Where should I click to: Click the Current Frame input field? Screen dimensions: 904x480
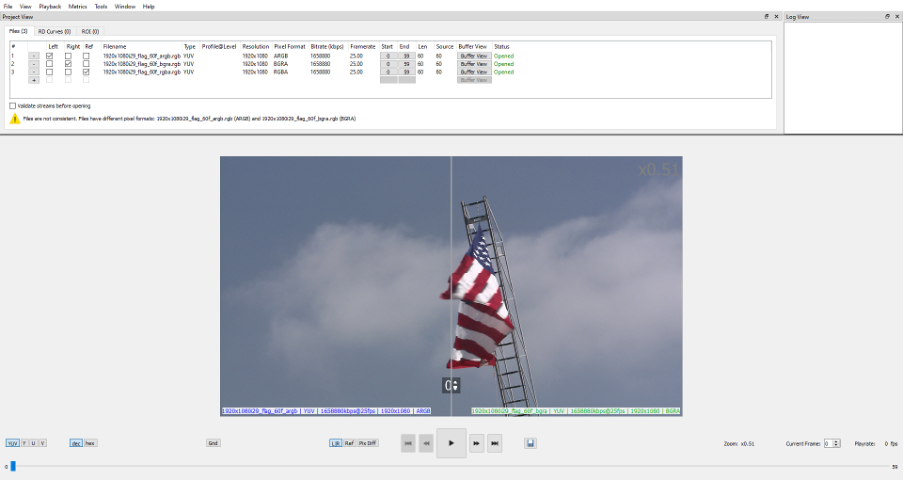click(x=828, y=443)
